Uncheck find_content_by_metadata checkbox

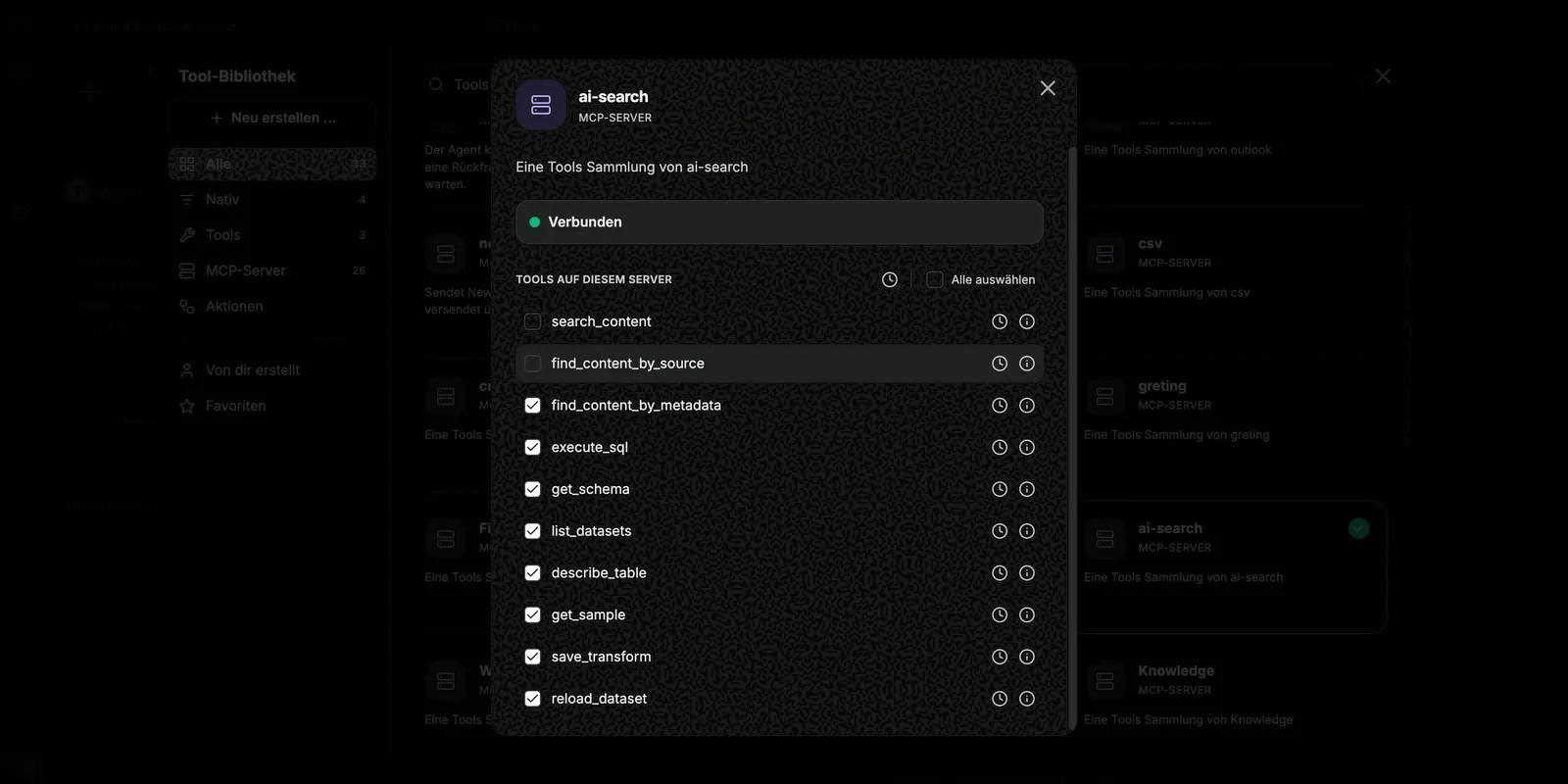[x=533, y=406]
